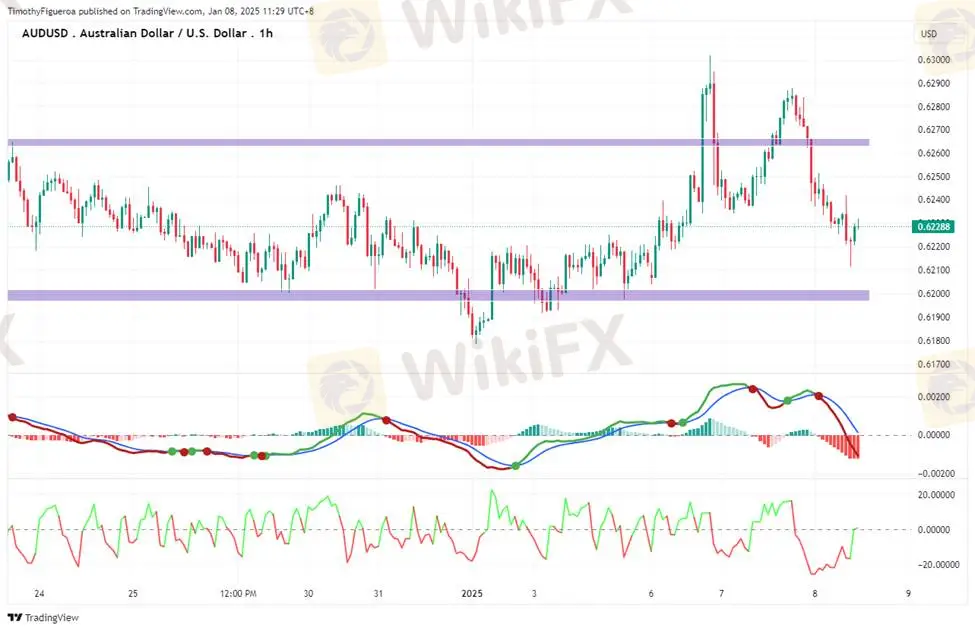Click the 0.62000 price axis label

click(934, 293)
